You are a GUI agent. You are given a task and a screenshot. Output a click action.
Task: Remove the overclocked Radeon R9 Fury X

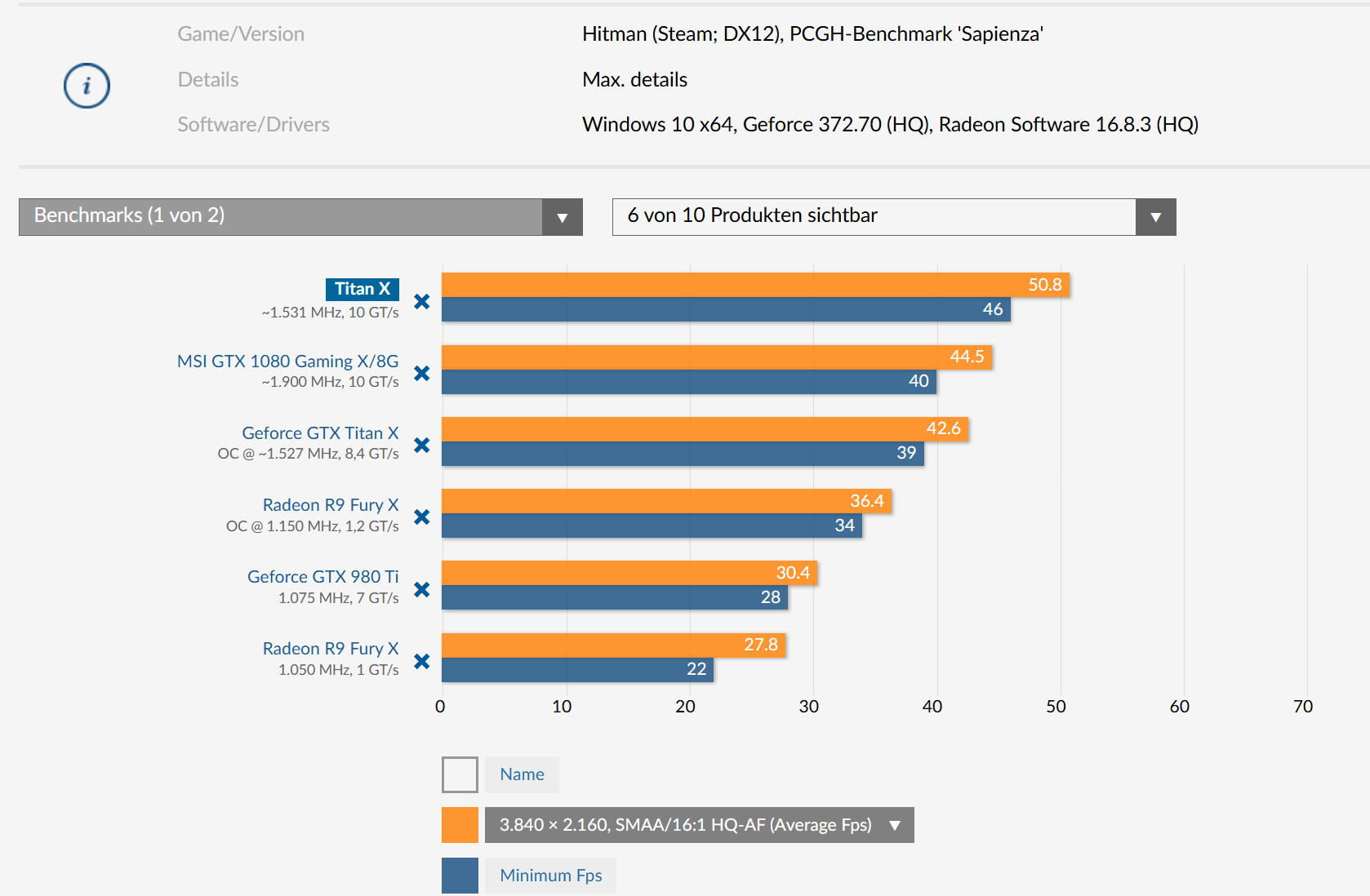click(x=421, y=517)
